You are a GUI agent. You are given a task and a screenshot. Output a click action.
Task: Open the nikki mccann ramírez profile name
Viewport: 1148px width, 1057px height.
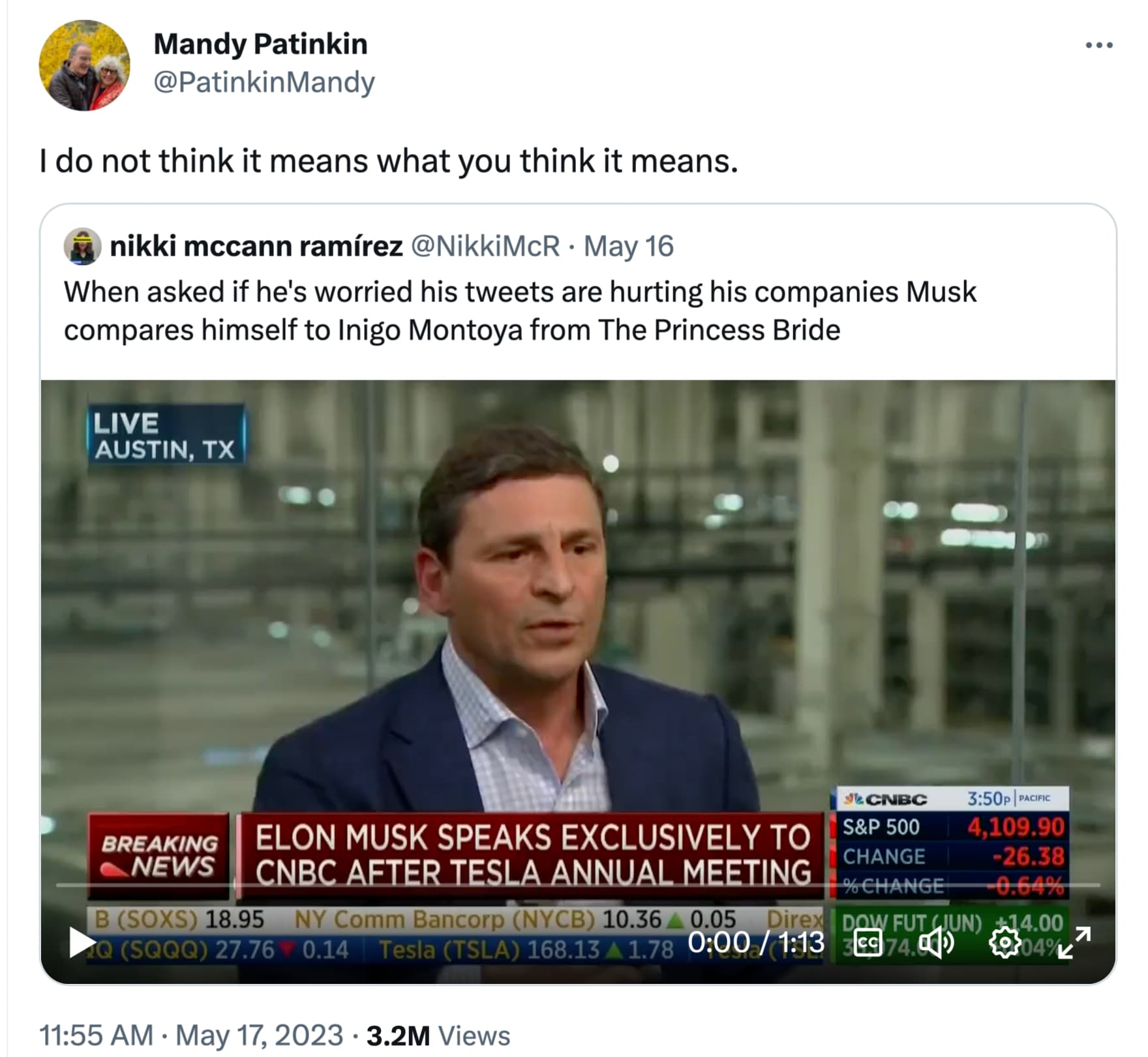[x=256, y=247]
